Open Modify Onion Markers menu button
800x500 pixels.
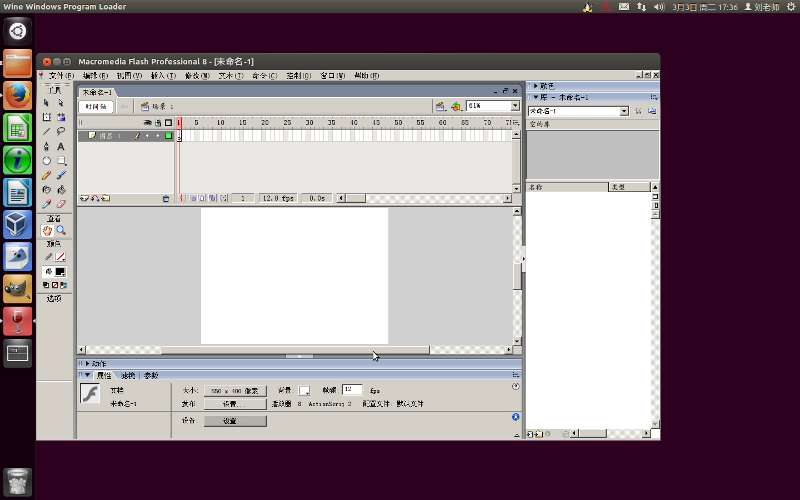[x=223, y=198]
